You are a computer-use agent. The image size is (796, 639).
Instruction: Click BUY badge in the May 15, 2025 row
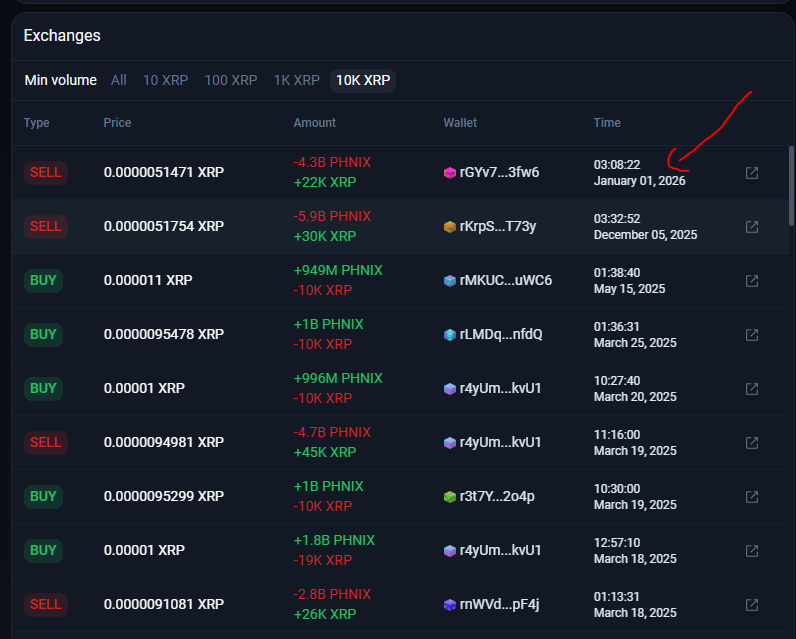pos(43,281)
